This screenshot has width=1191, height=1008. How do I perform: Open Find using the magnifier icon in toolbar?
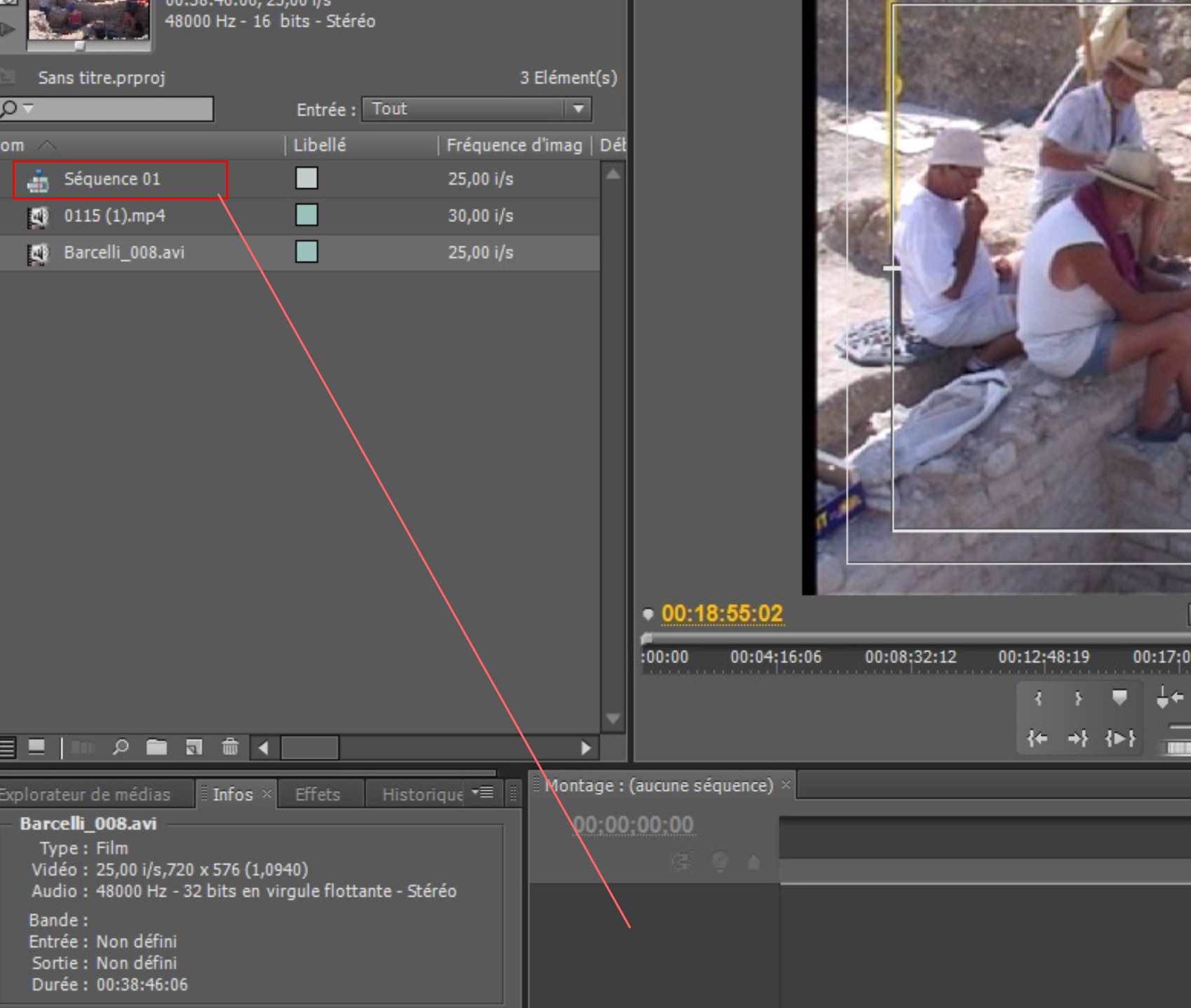[x=120, y=748]
